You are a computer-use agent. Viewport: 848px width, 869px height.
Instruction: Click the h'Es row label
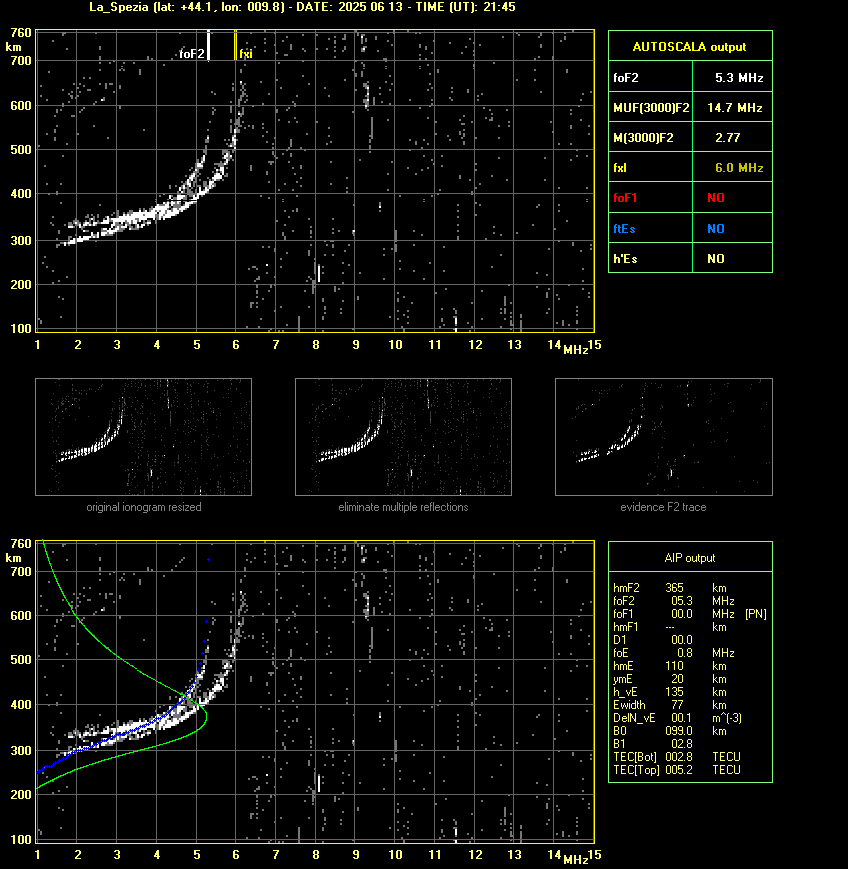click(625, 259)
